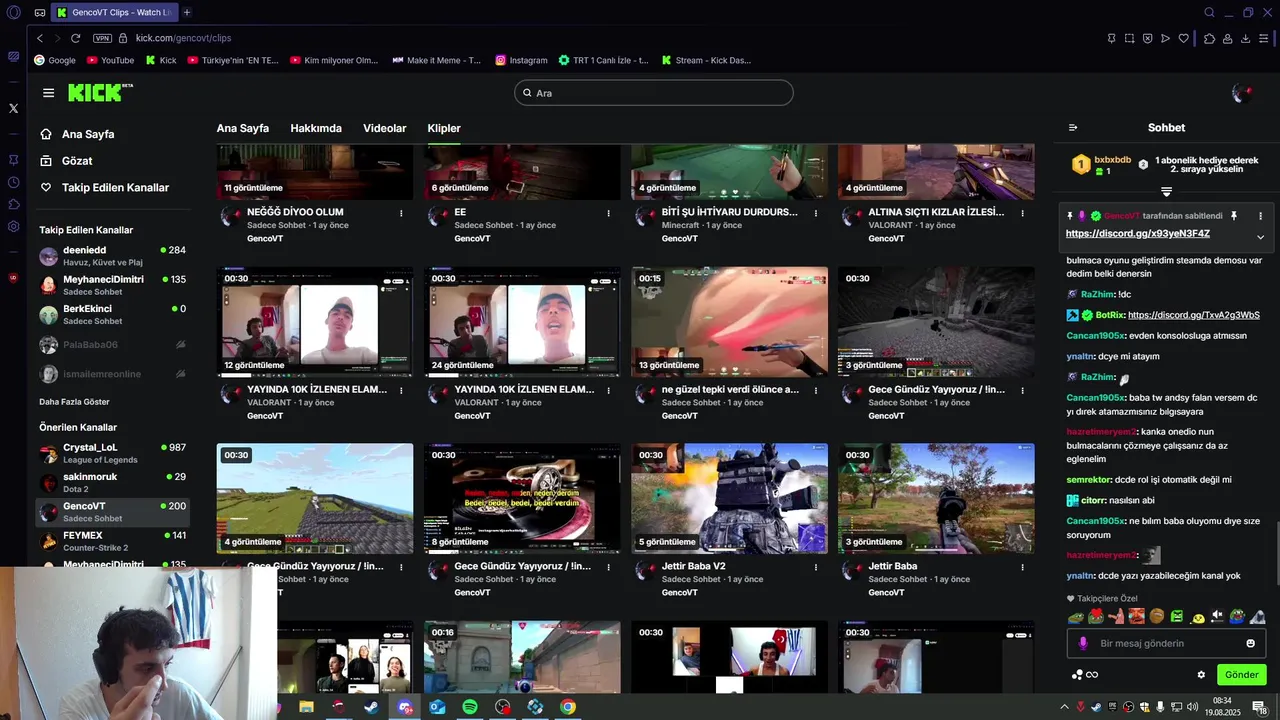The height and width of the screenshot is (720, 1280).
Task: Go back using the browser back arrow
Action: point(39,38)
